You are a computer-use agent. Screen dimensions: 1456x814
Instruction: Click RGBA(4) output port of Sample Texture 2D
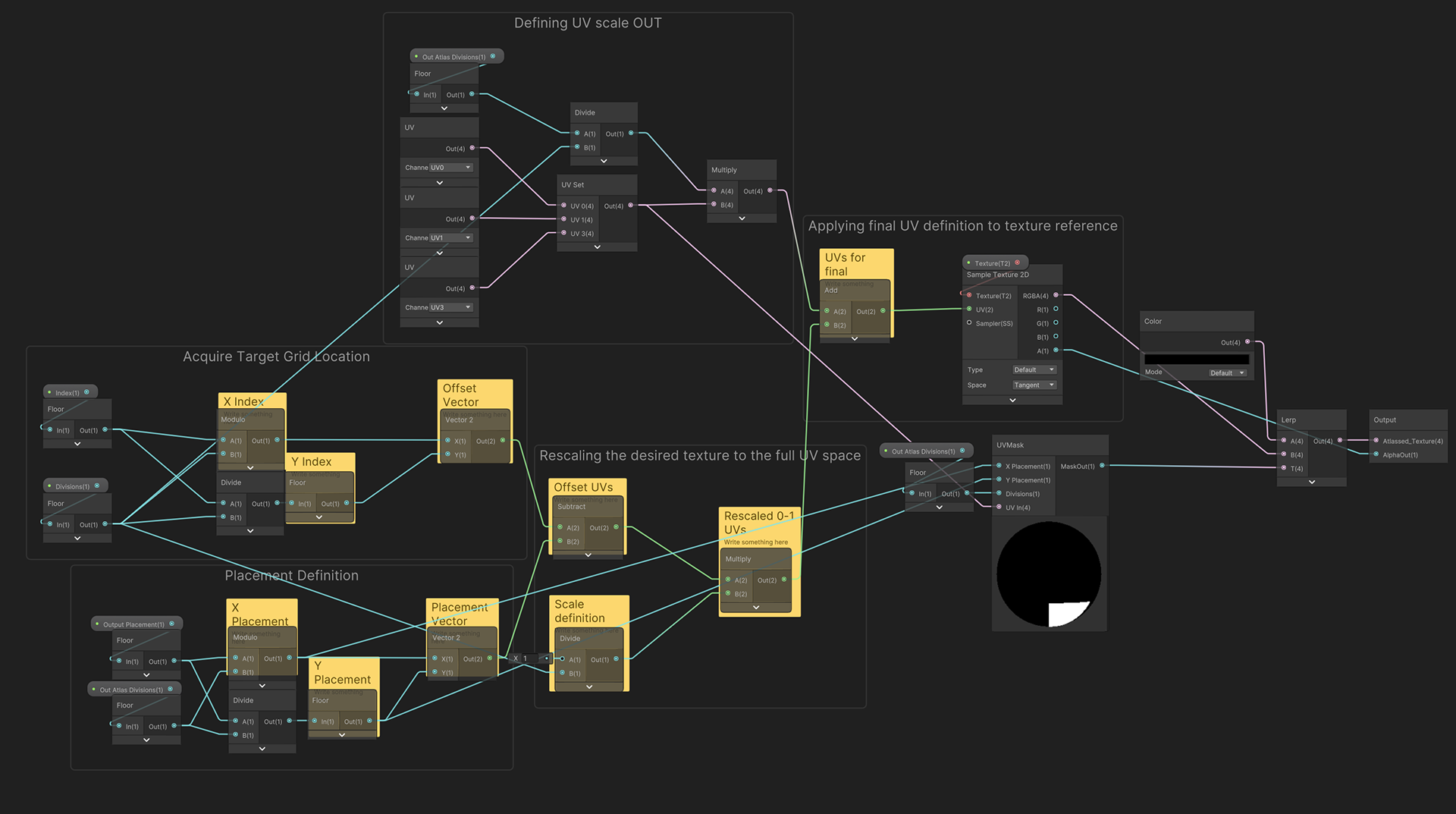[1056, 295]
